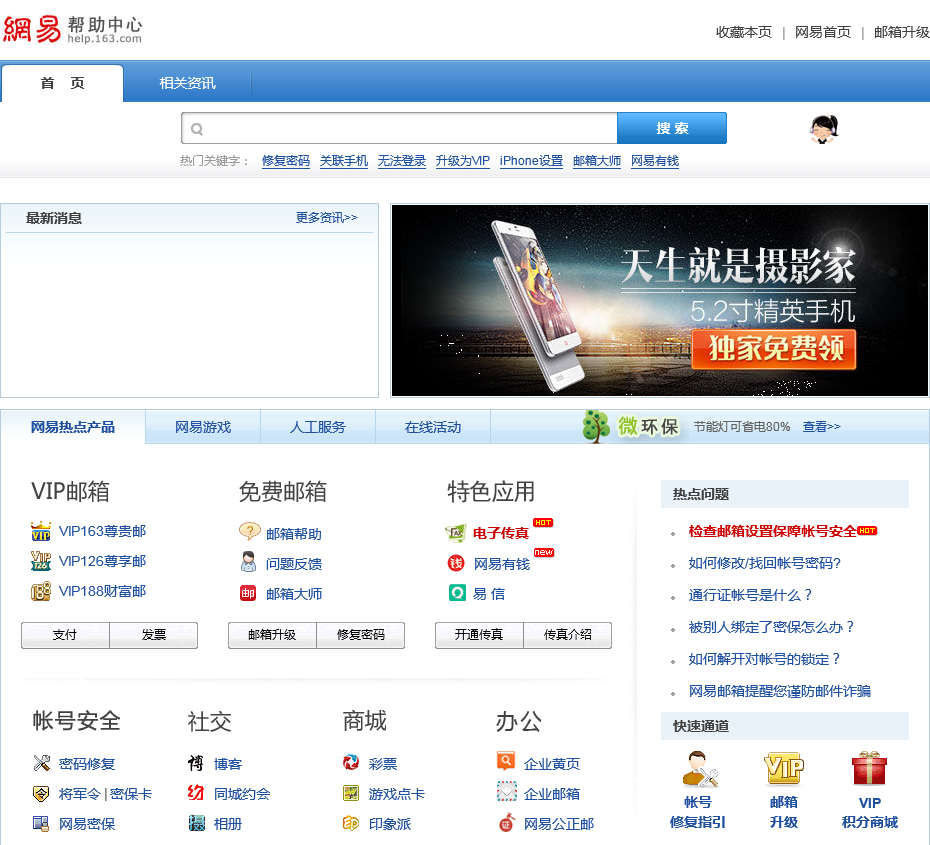Image resolution: width=930 pixels, height=845 pixels.
Task: Click the 邮箱帮助 question bubble icon
Action: (249, 531)
